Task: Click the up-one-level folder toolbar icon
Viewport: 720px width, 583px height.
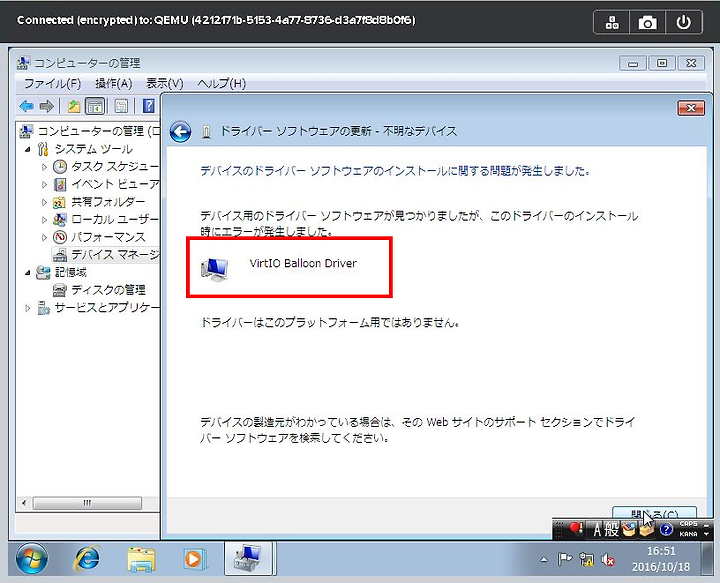Action: coord(73,106)
